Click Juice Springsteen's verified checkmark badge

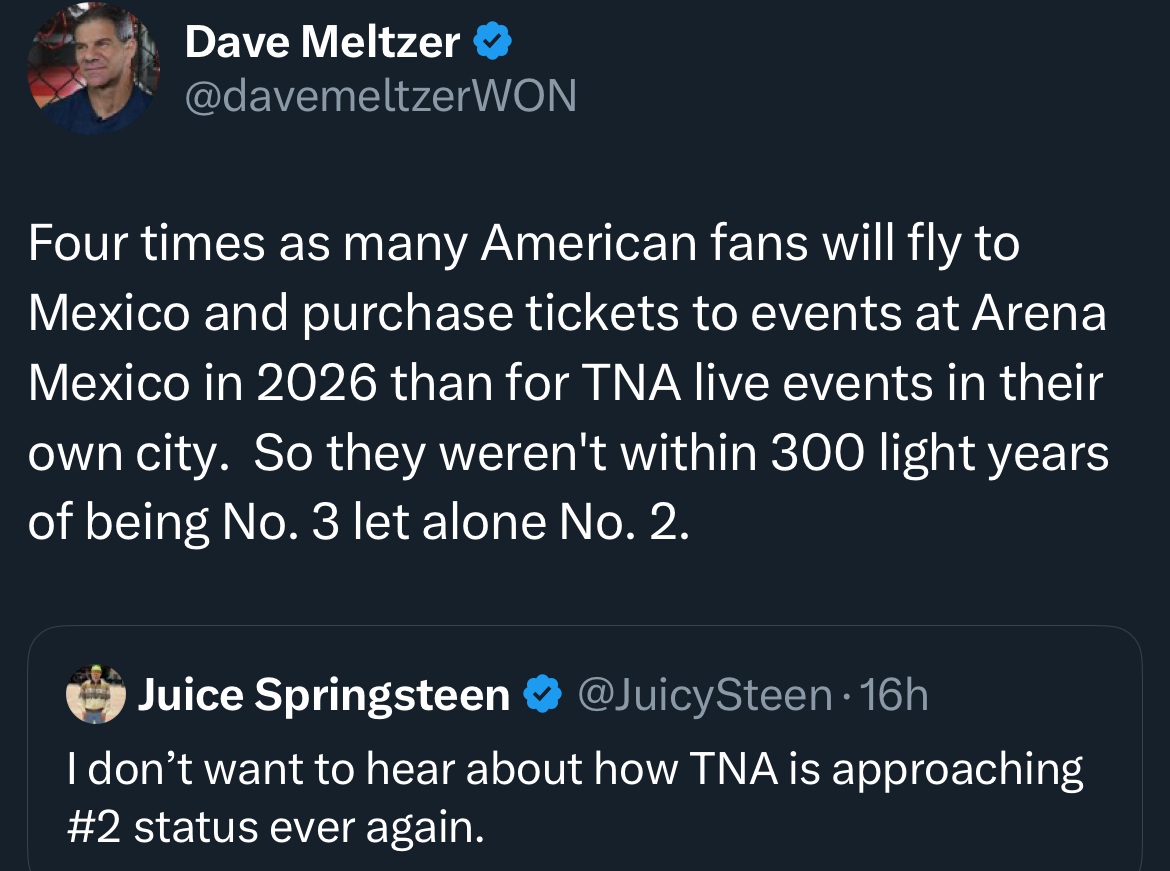tap(543, 695)
